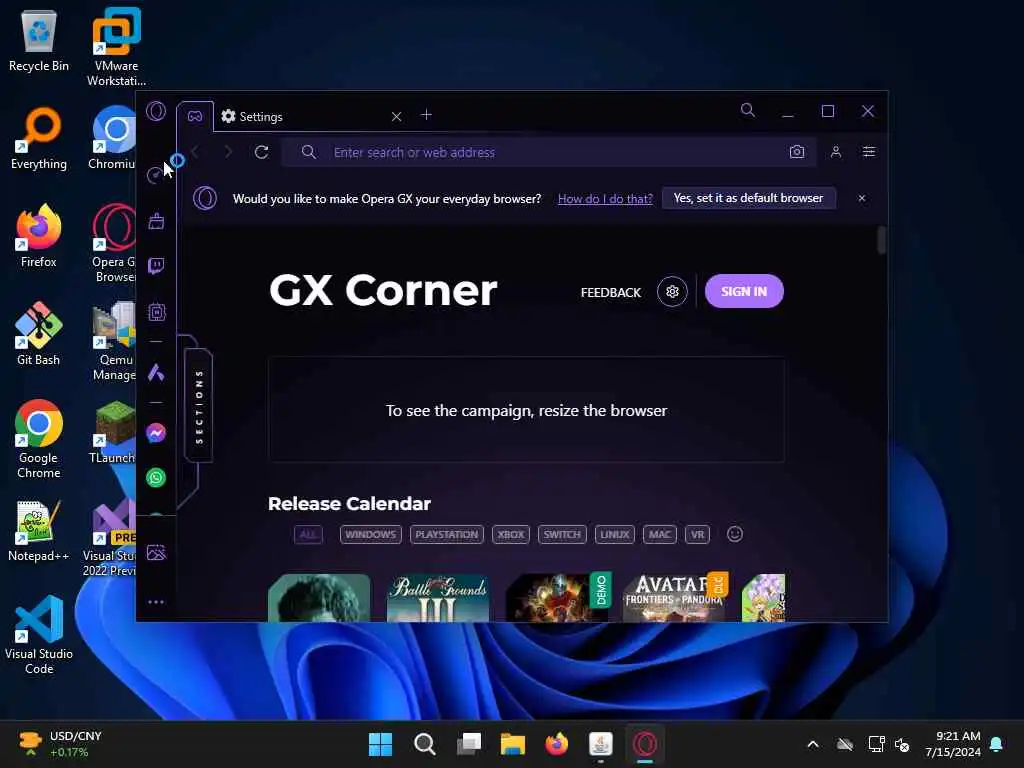This screenshot has width=1024, height=768.
Task: Dismiss the default browser prompt
Action: coord(862,198)
